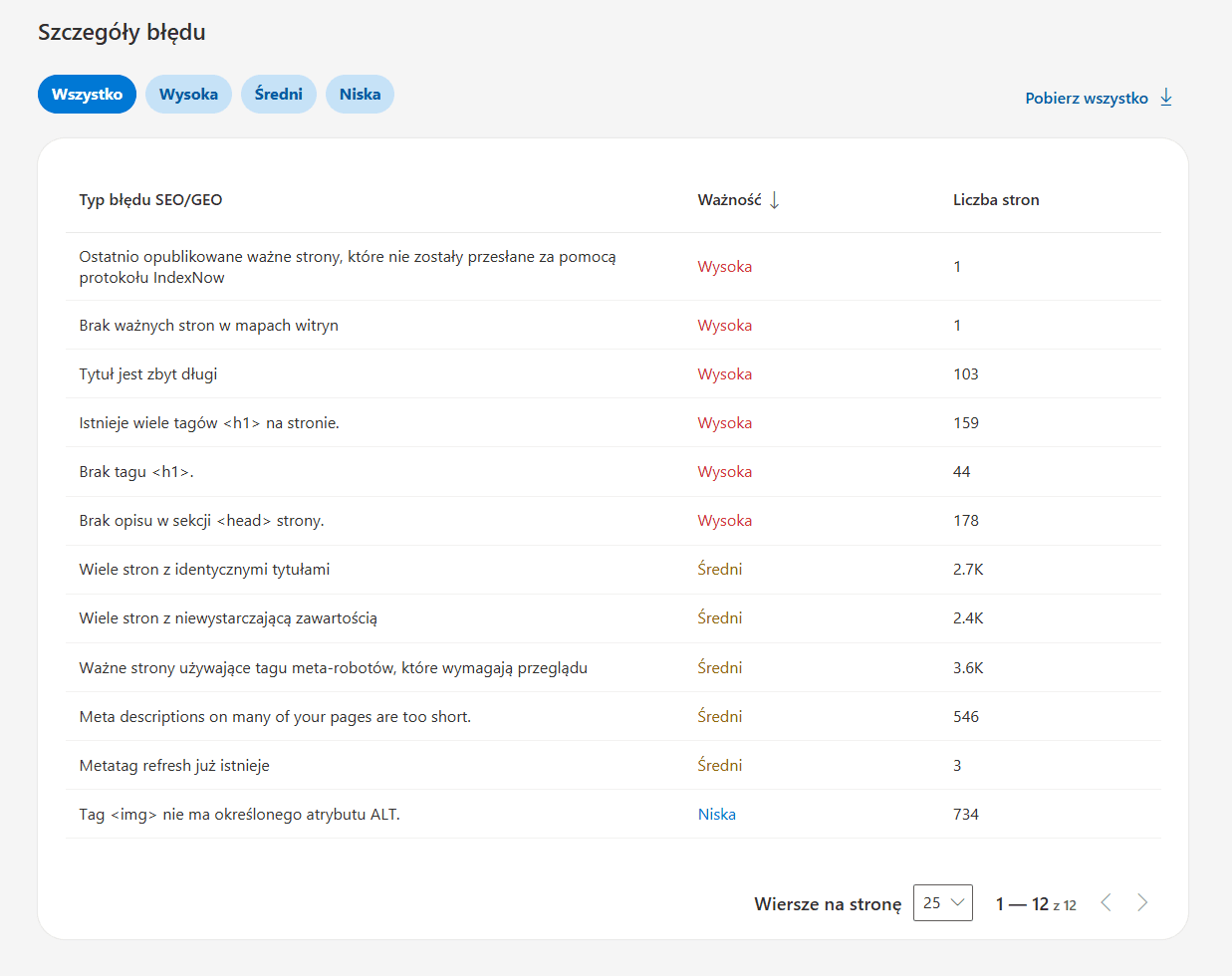This screenshot has height=976, width=1232.
Task: Open the IndexNow unpublished pages error row
Action: (614, 267)
